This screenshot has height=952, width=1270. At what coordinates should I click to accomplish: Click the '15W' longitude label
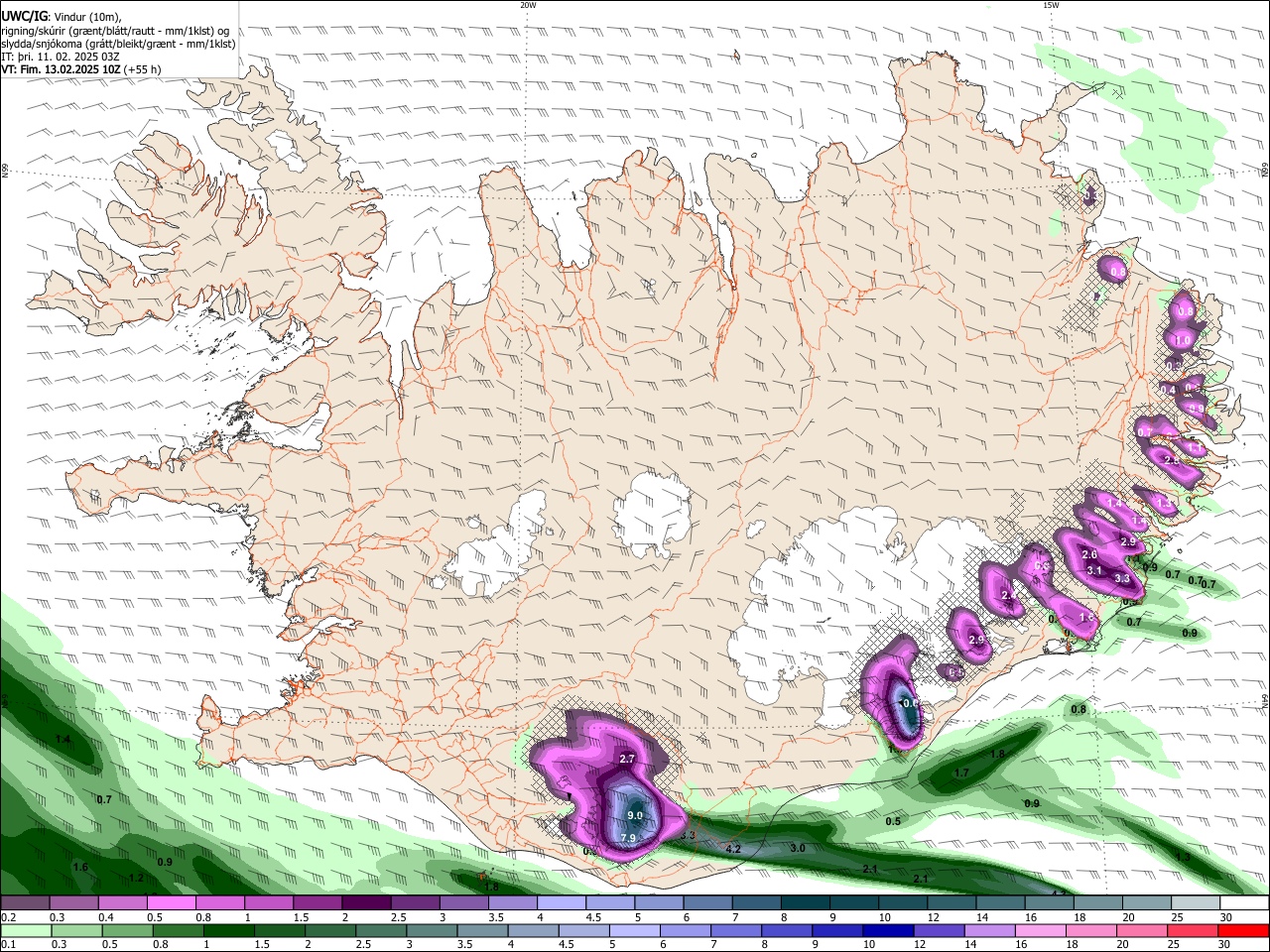[x=1051, y=5]
